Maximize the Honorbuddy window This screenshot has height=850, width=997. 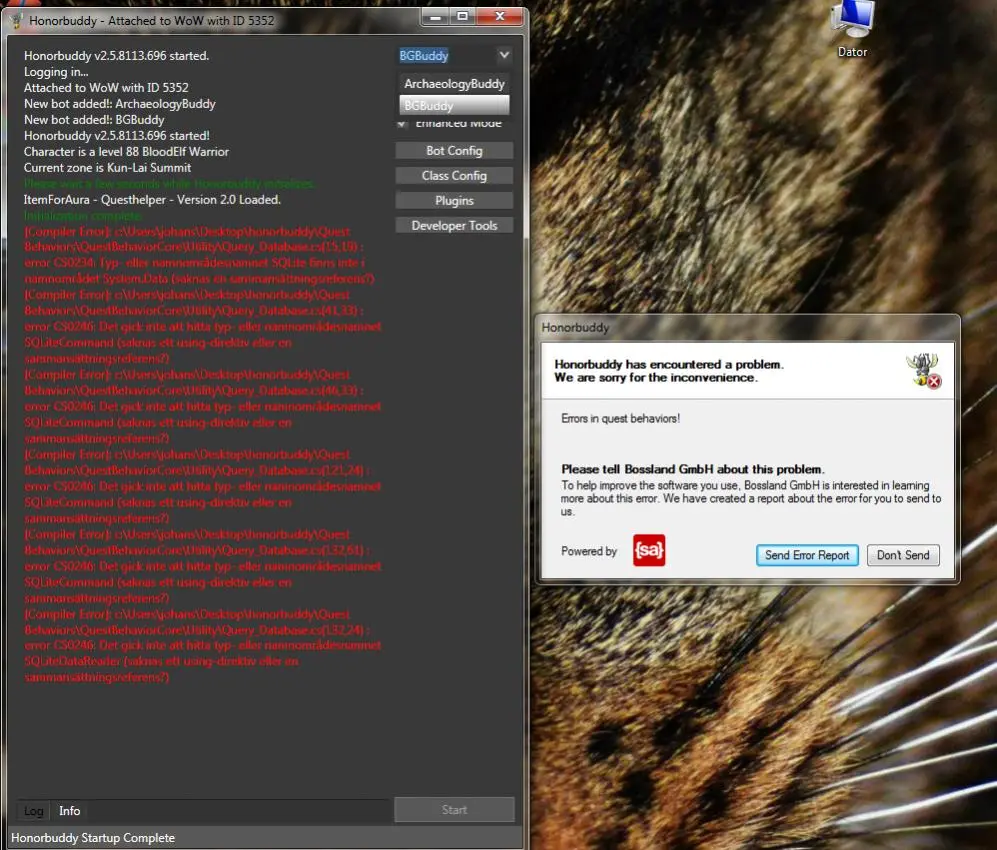(x=463, y=17)
